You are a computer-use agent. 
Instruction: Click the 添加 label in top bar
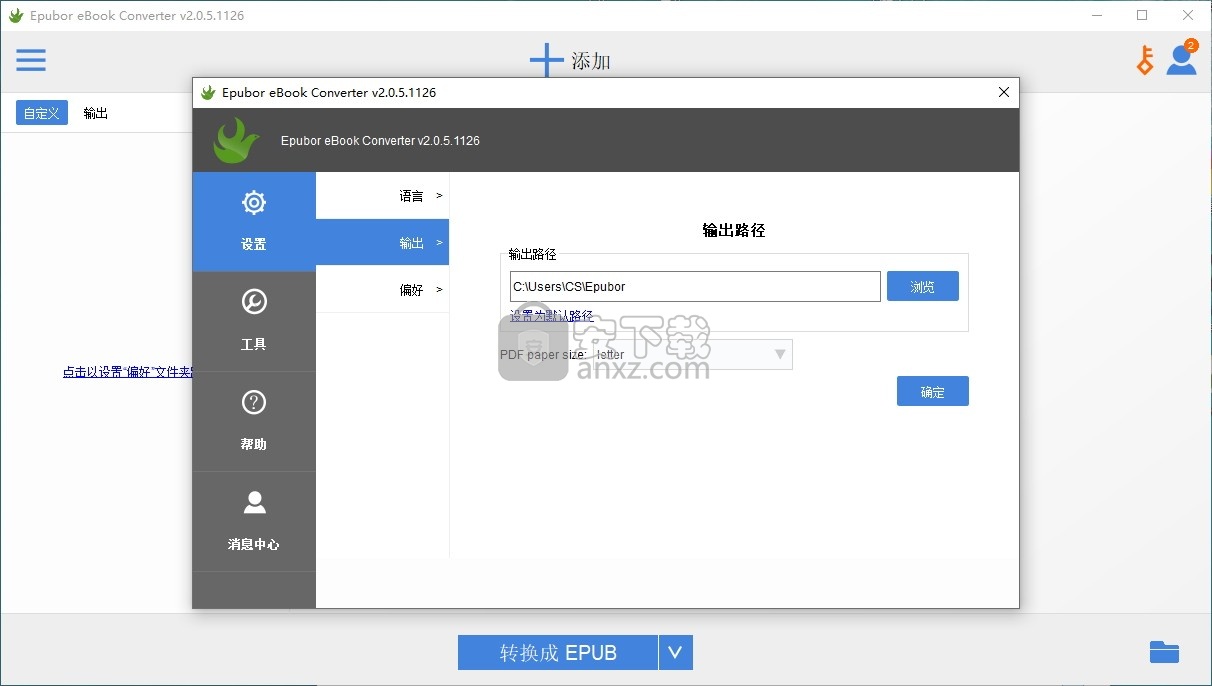[590, 61]
